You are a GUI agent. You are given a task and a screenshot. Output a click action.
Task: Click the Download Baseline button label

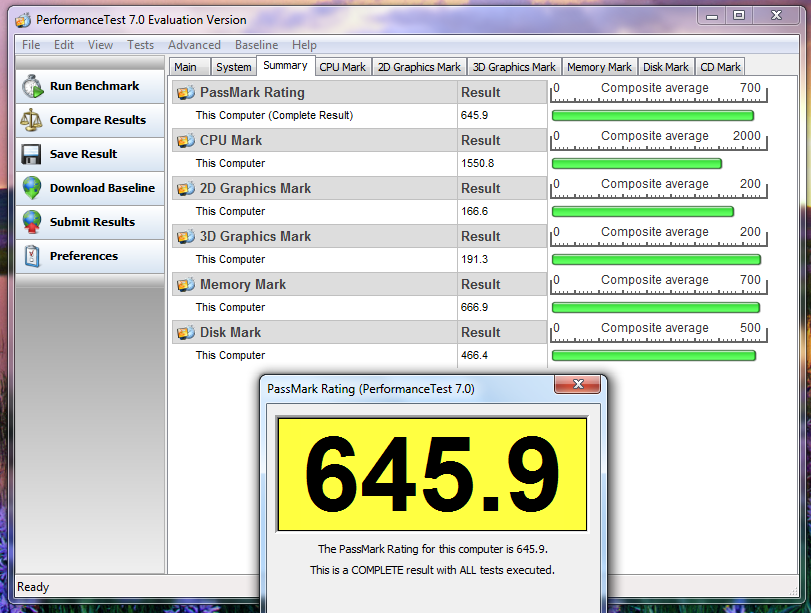(x=102, y=188)
